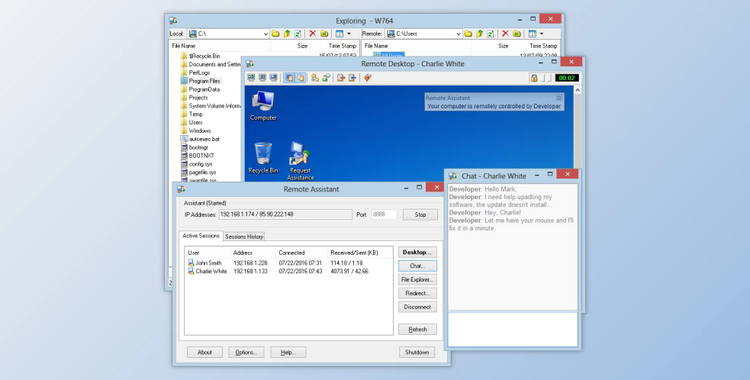Click third monitor icon in Remote Desktop toolbar
Viewport: 750px width, 380px height.
(x=273, y=78)
